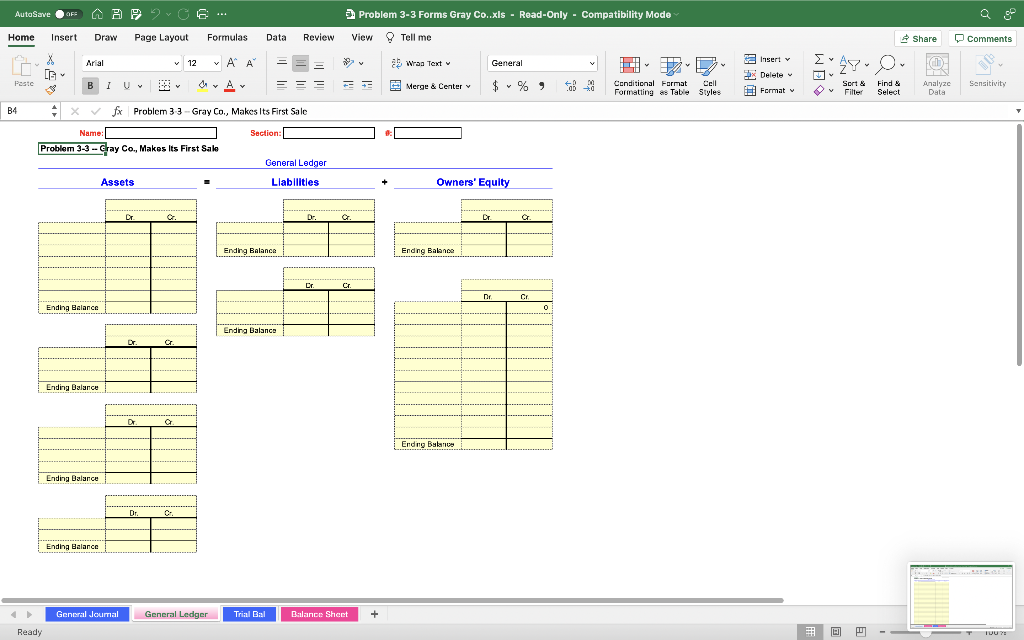This screenshot has height=640, width=1024.
Task: Click the Format Painter brush icon
Action: (50, 90)
